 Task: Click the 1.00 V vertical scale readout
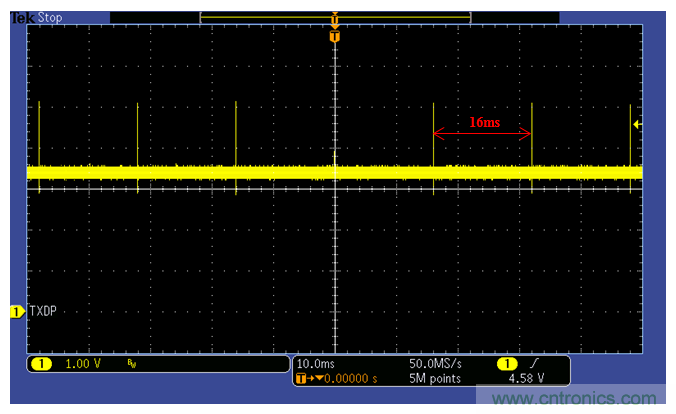pyautogui.click(x=83, y=364)
